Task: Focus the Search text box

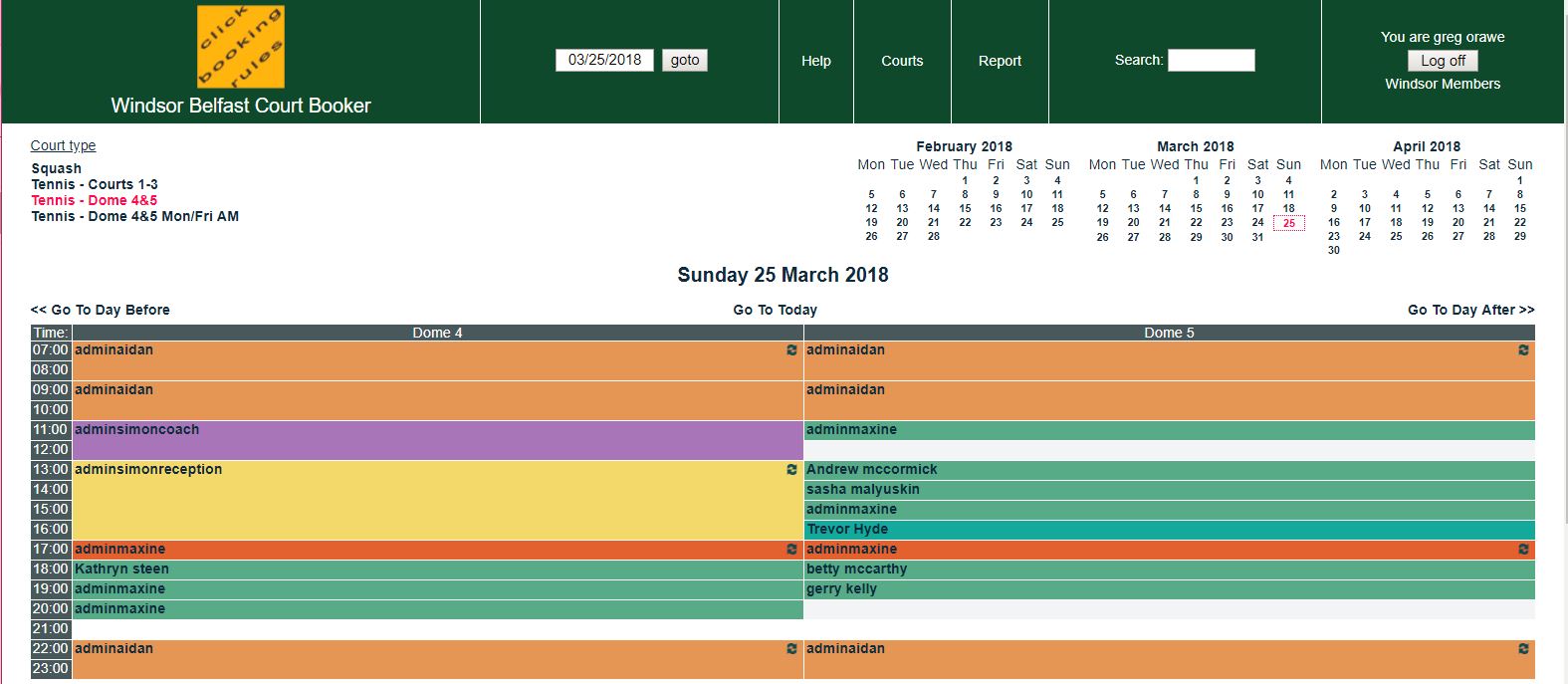Action: pos(1211,61)
